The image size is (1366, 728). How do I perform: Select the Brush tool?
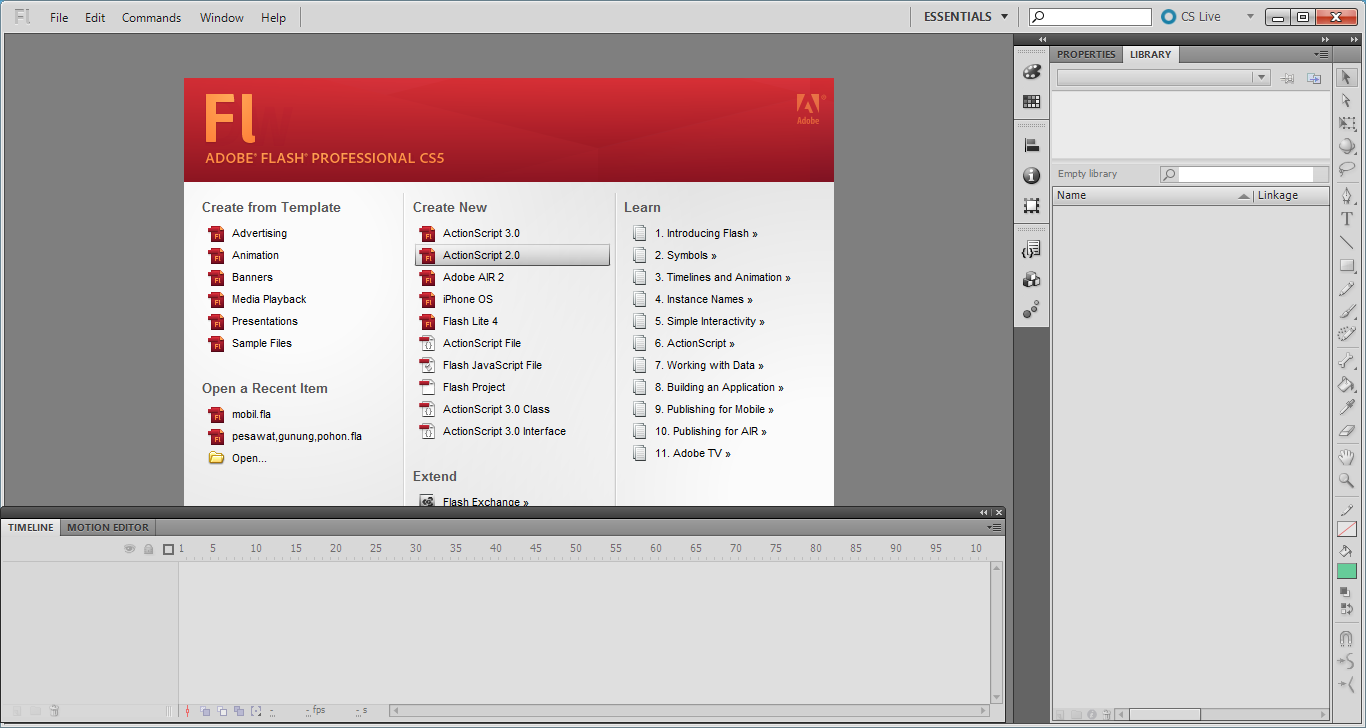coord(1347,312)
